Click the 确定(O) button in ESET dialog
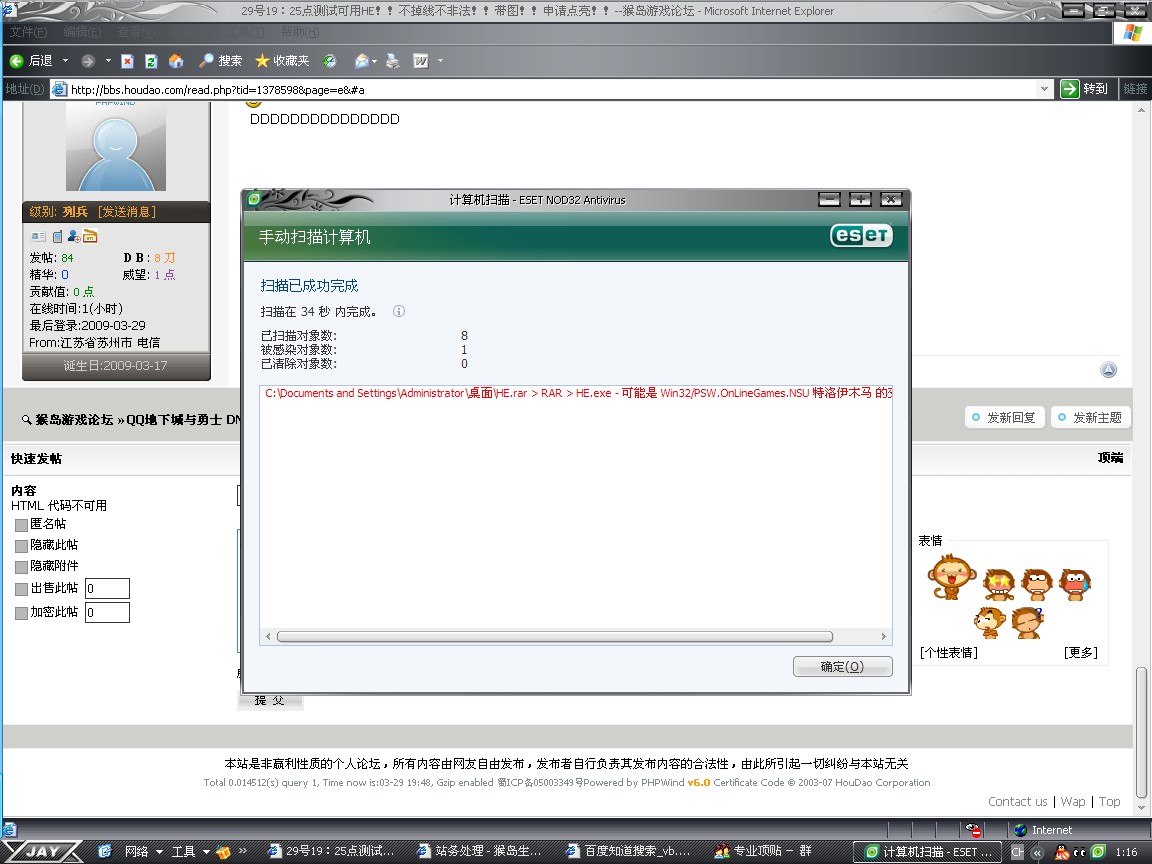This screenshot has width=1152, height=864. [x=843, y=666]
